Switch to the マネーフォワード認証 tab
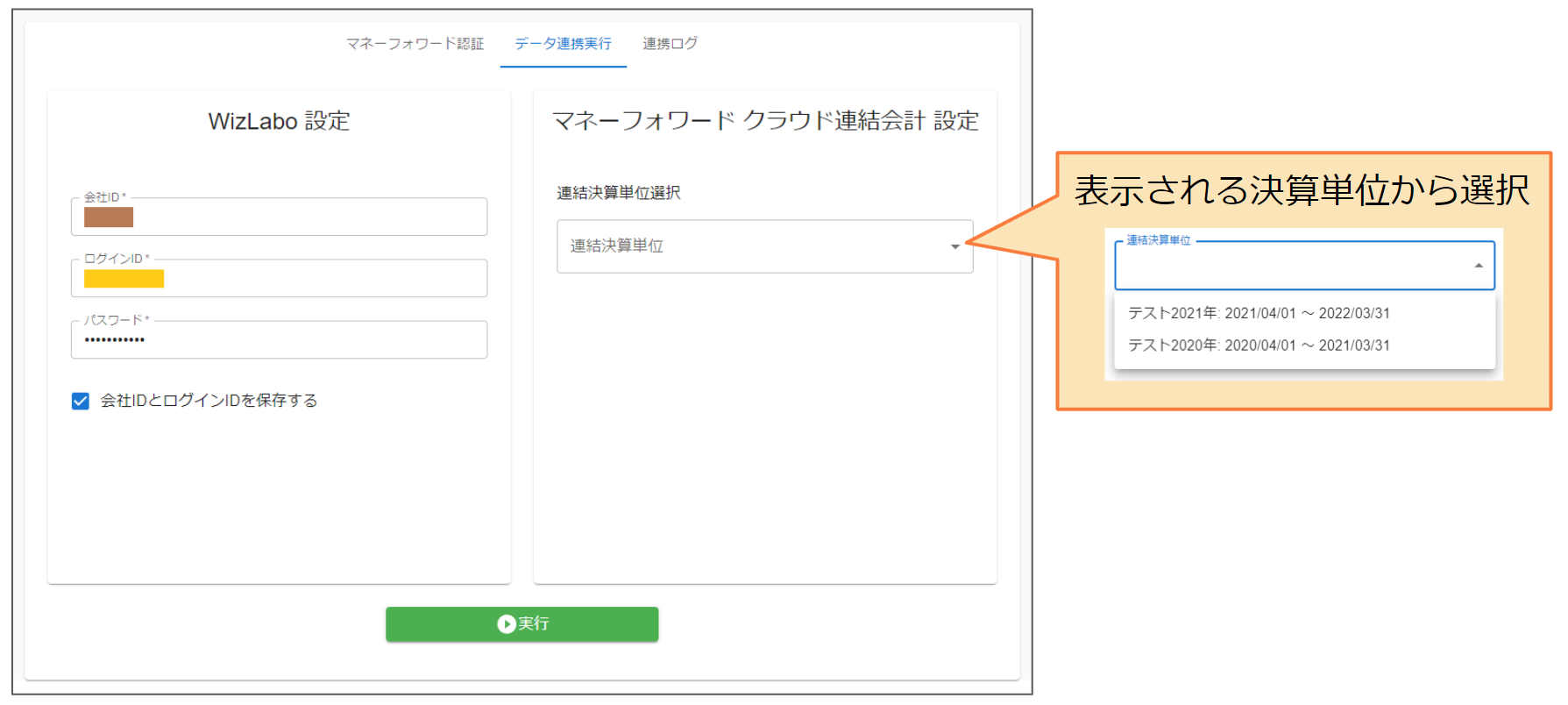The height and width of the screenshot is (705, 1568). [415, 44]
